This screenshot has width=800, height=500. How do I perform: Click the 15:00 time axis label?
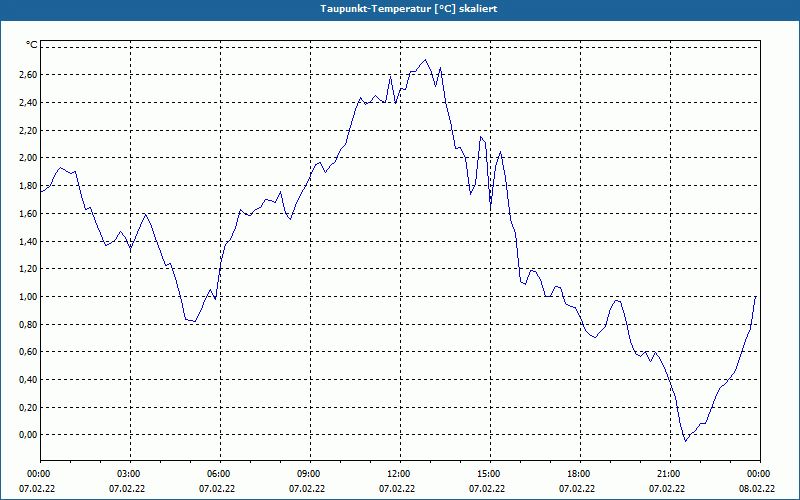[490, 474]
